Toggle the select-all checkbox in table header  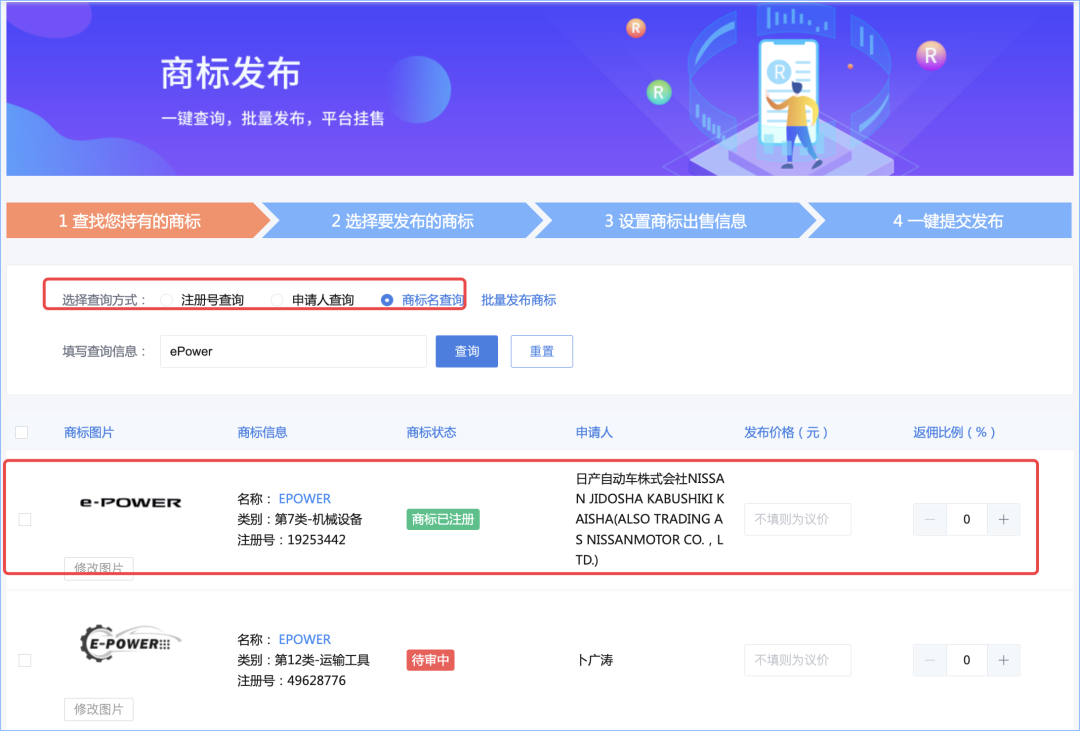[x=22, y=433]
